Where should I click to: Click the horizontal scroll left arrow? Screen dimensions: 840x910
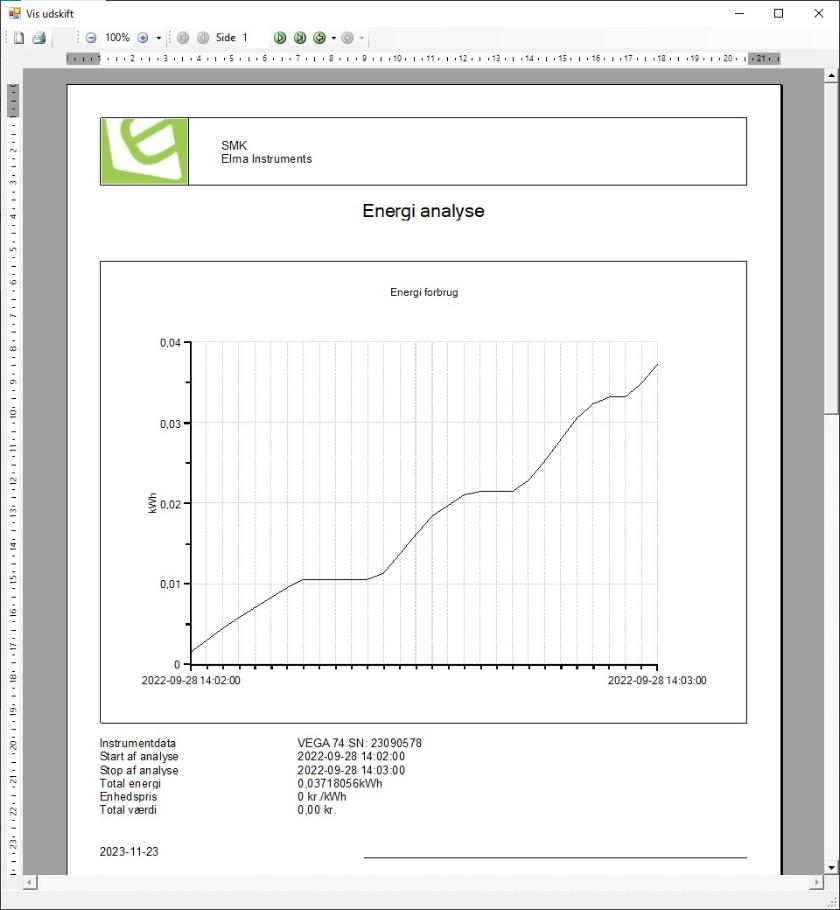tap(30, 882)
